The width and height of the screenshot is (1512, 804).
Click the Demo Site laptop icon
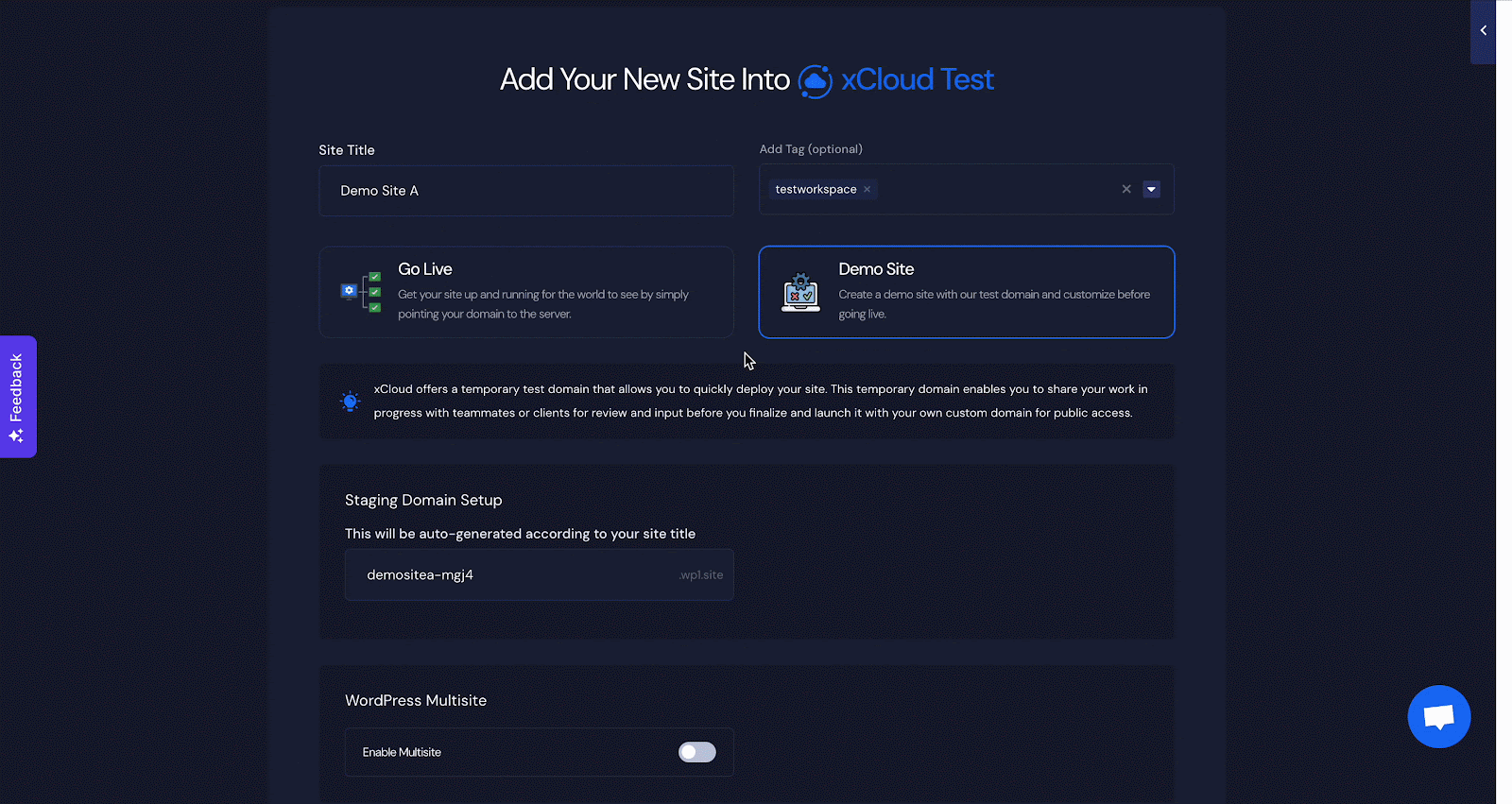click(x=800, y=292)
